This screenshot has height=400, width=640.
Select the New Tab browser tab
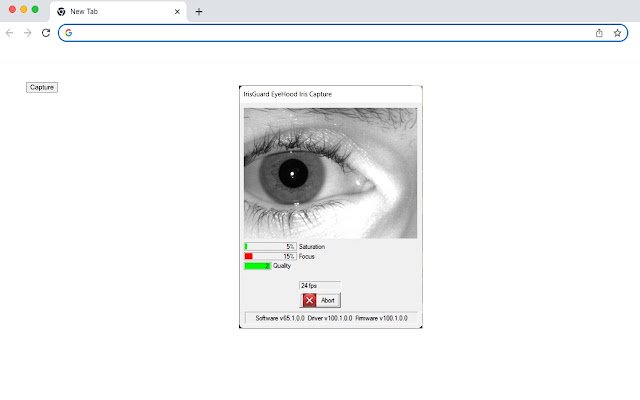[118, 11]
